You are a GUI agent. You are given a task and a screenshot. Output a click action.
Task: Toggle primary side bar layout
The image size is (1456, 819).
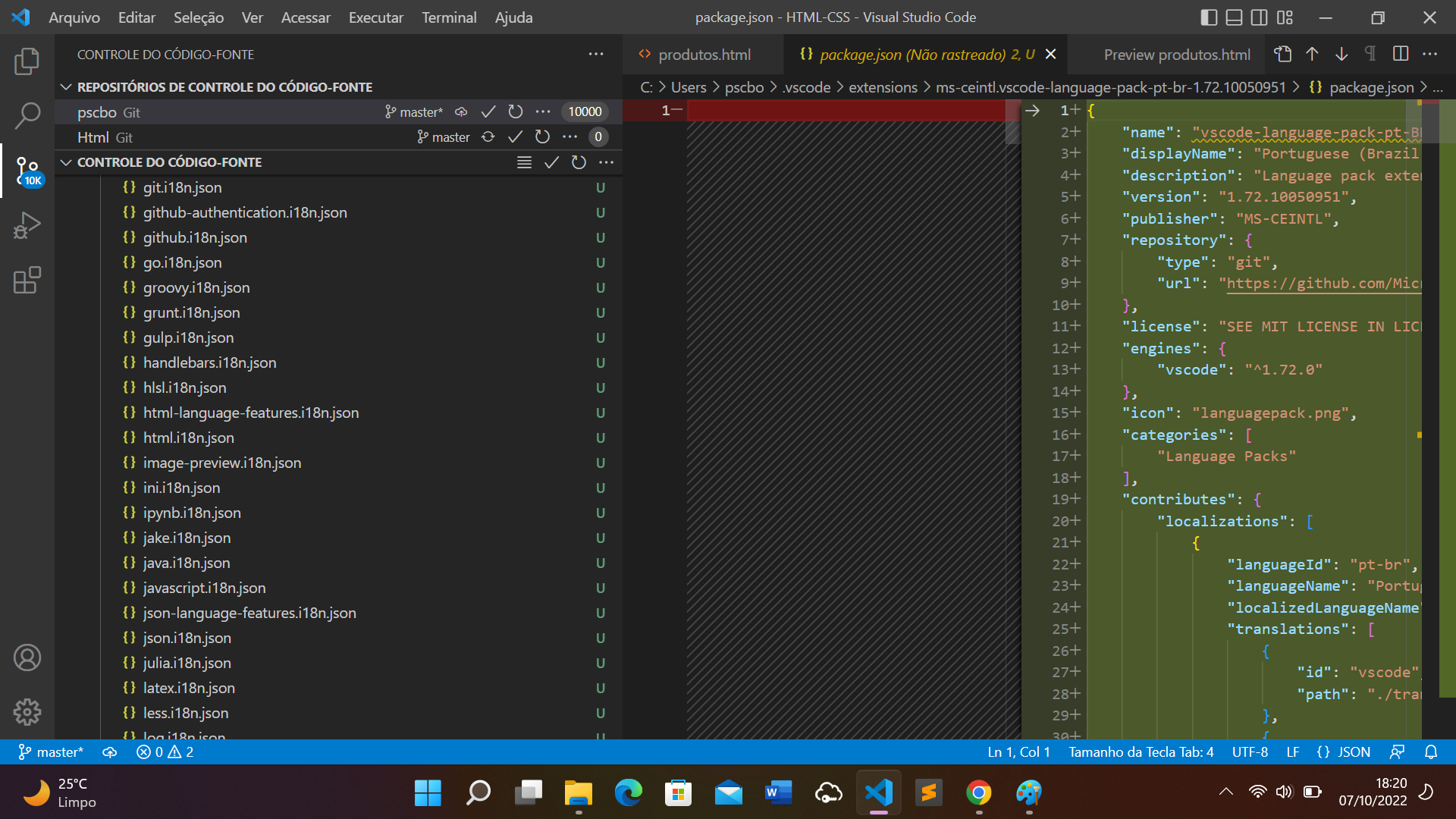(1210, 17)
